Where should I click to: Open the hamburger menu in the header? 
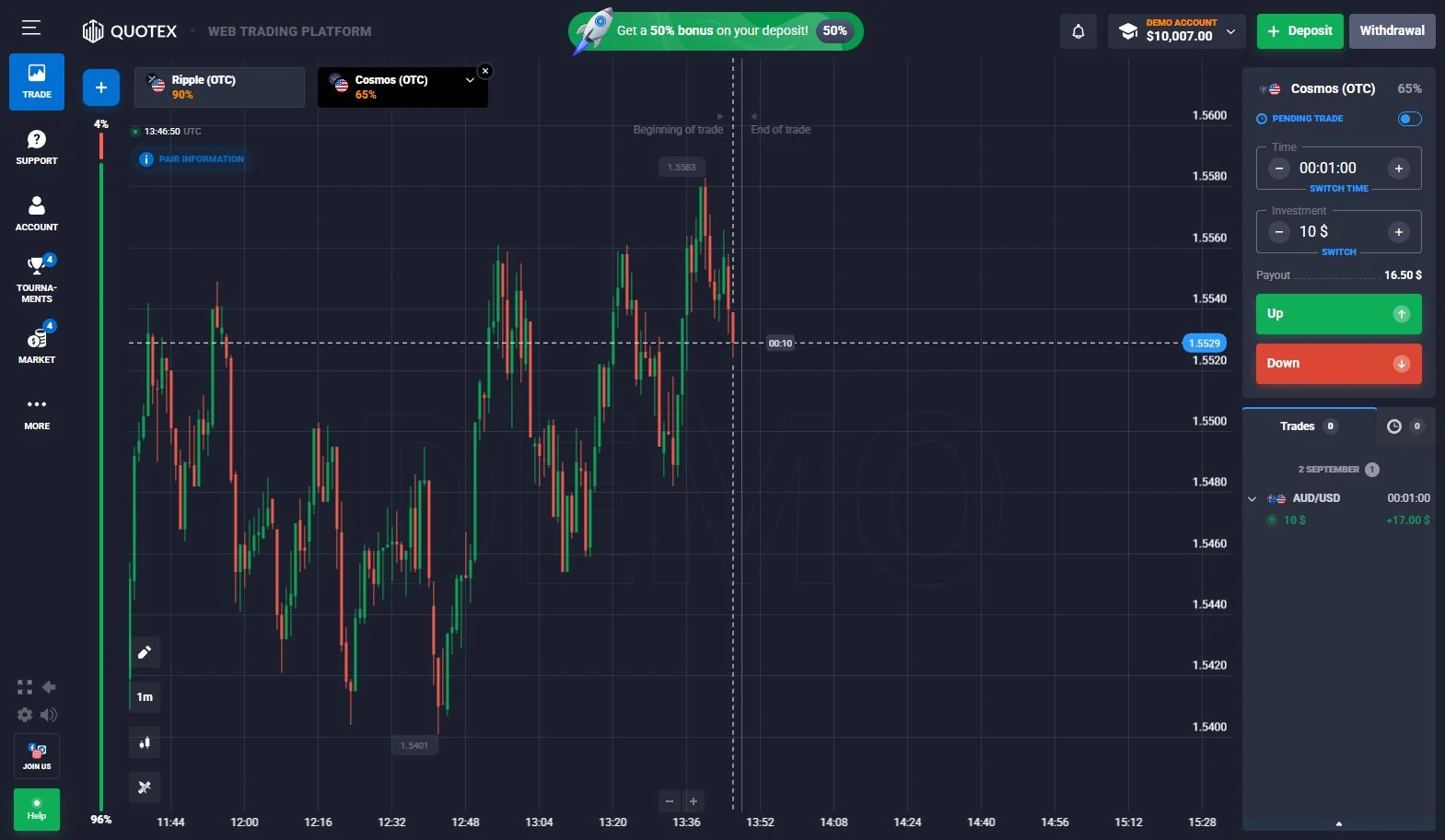click(x=31, y=28)
